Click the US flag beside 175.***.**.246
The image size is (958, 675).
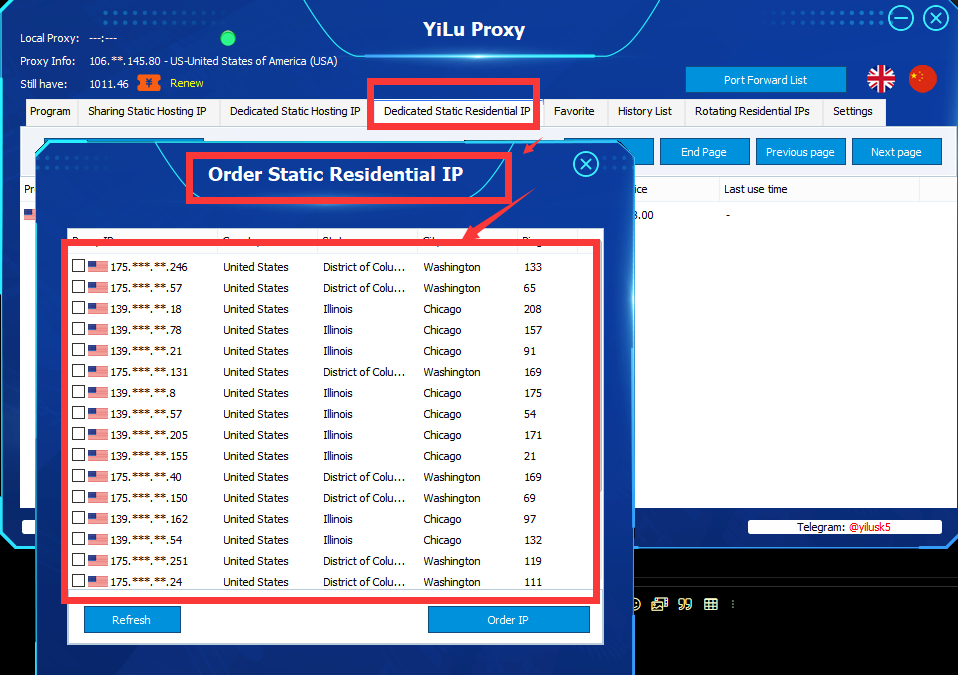coord(98,266)
